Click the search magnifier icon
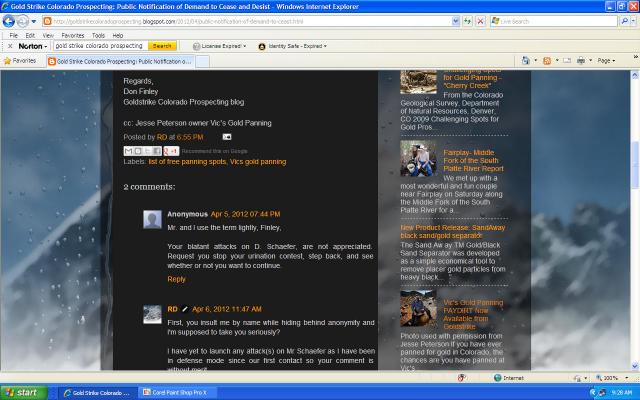 click(624, 21)
